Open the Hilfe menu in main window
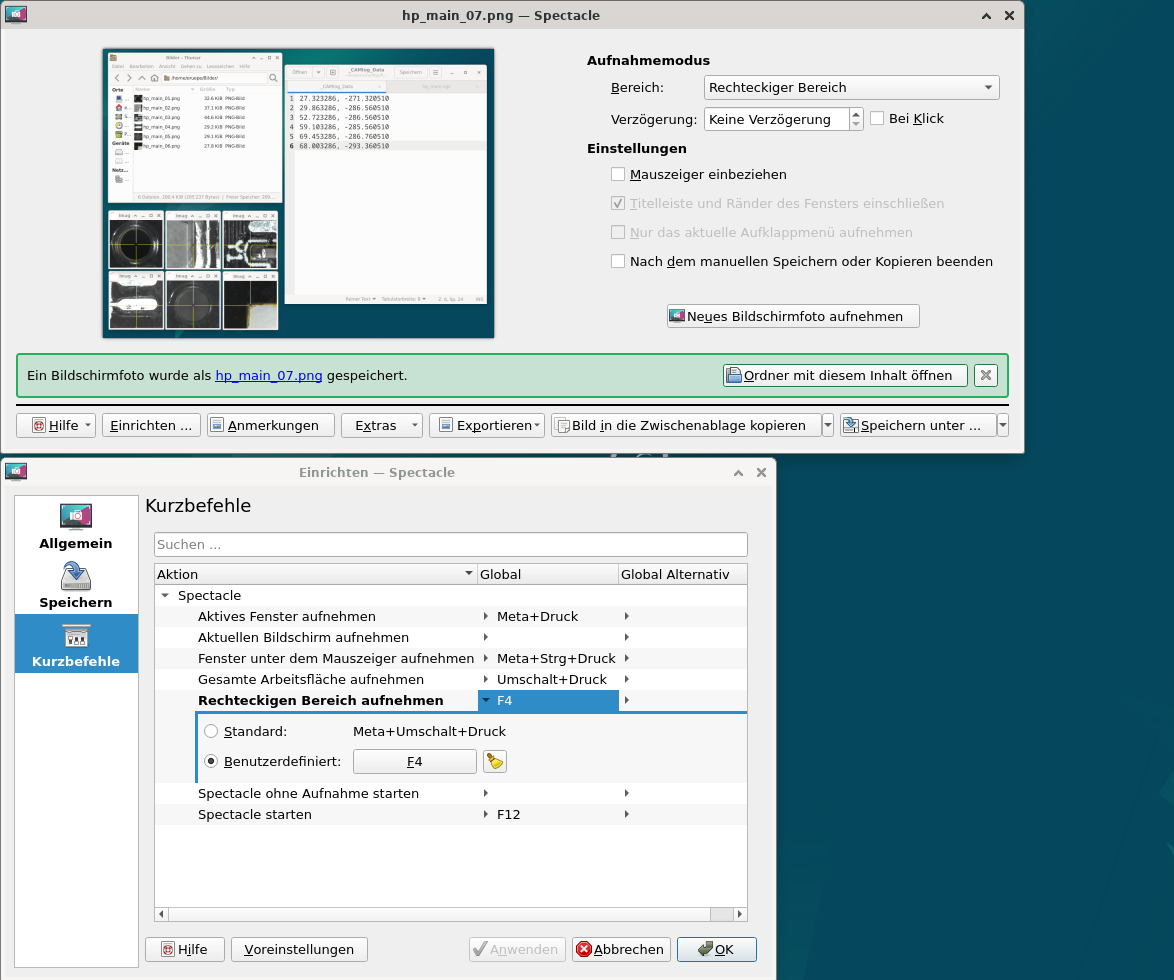This screenshot has height=980, width=1174. click(x=55, y=425)
